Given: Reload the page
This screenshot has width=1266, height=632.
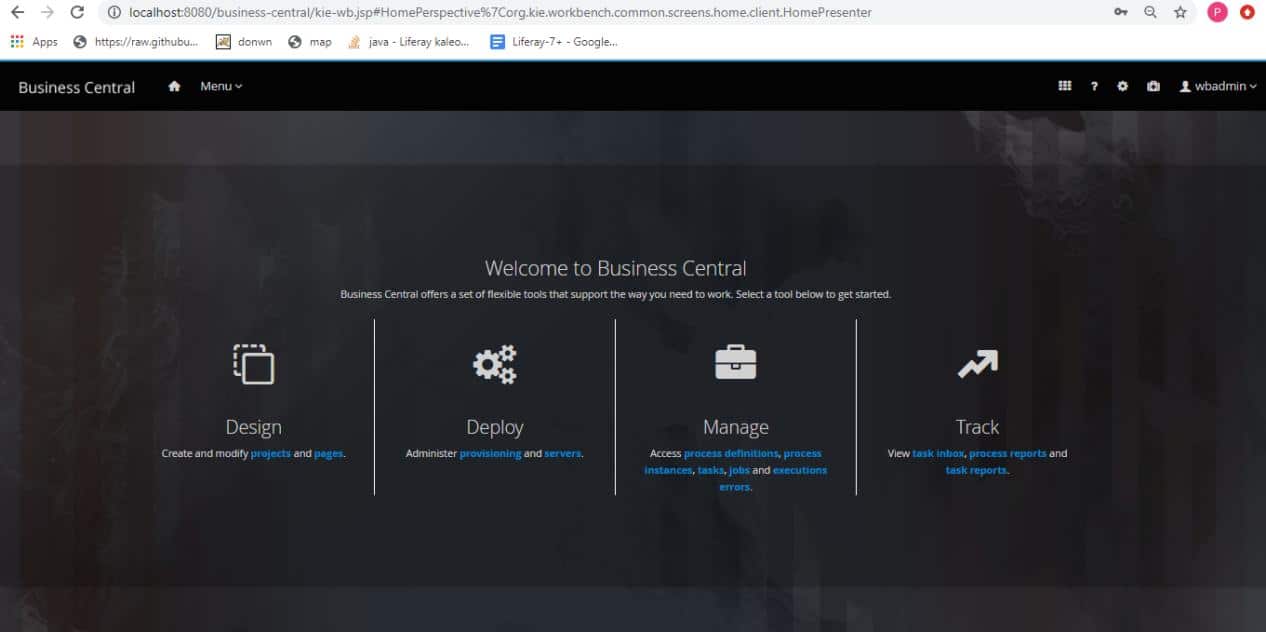Looking at the screenshot, I should (x=78, y=13).
